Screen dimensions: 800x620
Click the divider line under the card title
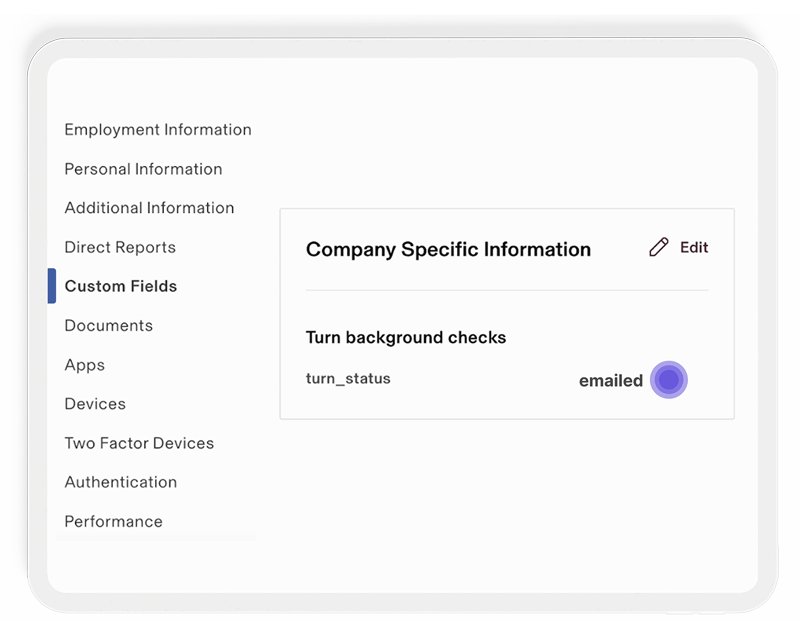(x=507, y=291)
